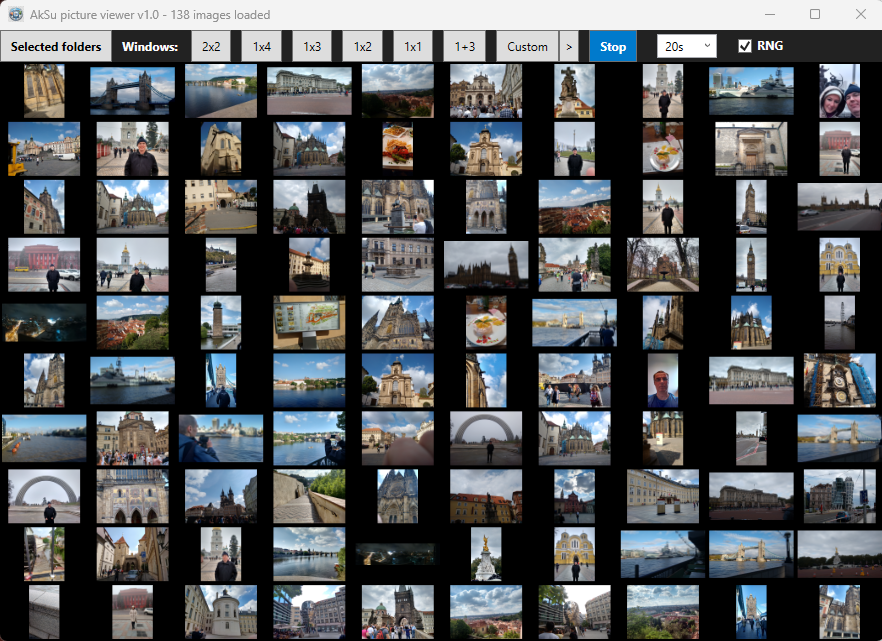The width and height of the screenshot is (882, 641).
Task: Open the dark bridge tower silhouette thumbnail
Action: (x=309, y=206)
